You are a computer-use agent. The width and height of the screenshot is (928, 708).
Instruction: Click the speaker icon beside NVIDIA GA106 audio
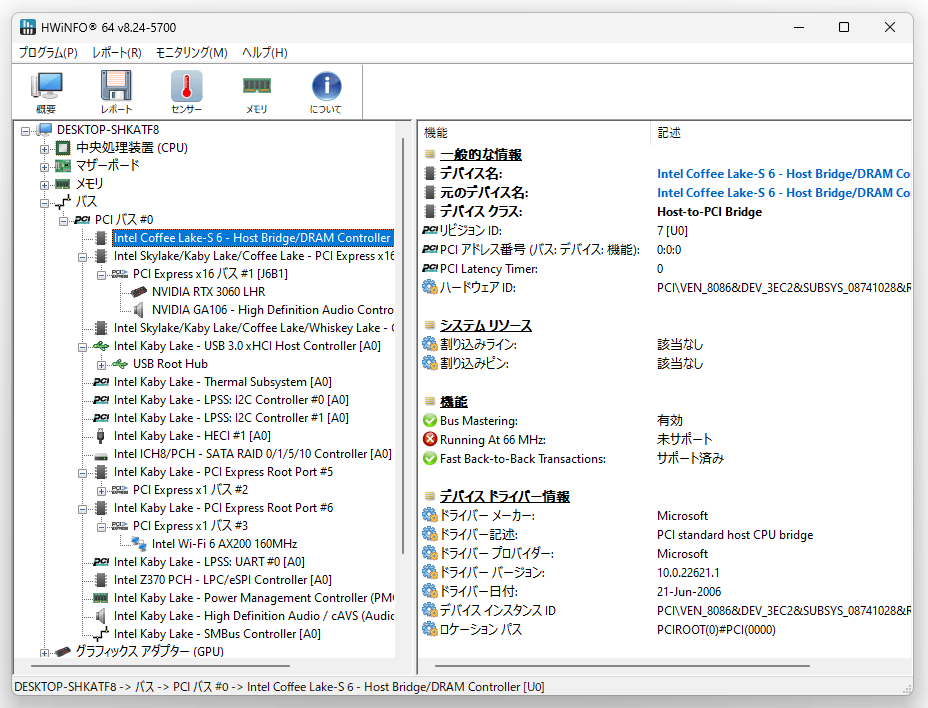pyautogui.click(x=138, y=310)
